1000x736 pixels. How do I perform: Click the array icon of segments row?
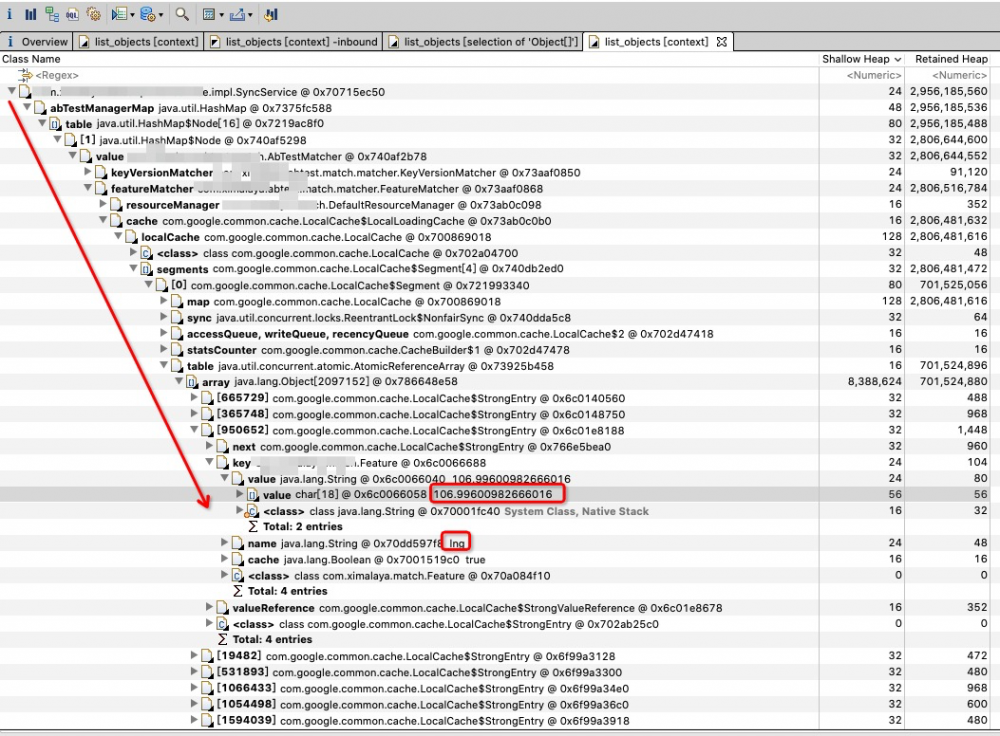(x=146, y=269)
